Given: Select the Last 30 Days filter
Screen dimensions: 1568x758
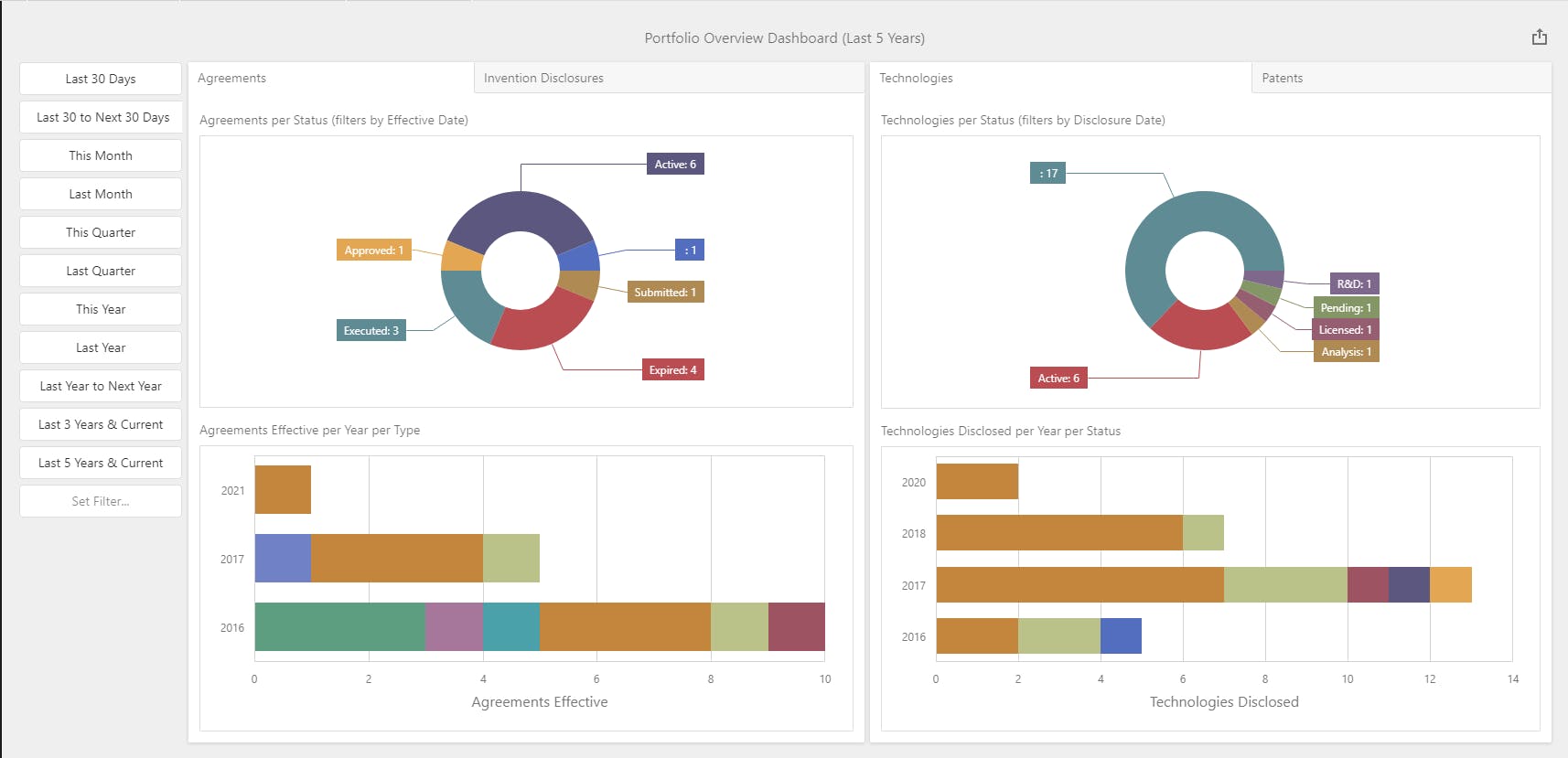Looking at the screenshot, I should [101, 79].
